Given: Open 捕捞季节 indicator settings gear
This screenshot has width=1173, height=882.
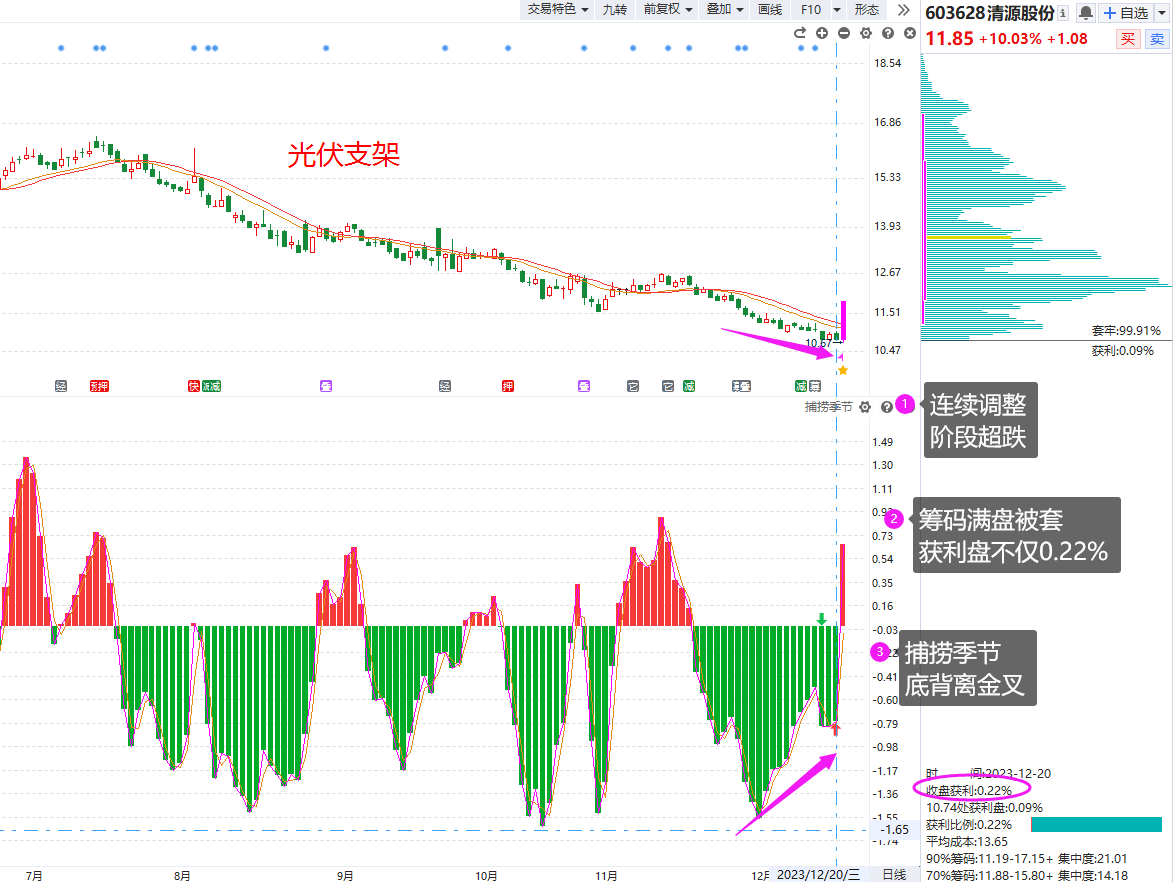Looking at the screenshot, I should tap(865, 407).
